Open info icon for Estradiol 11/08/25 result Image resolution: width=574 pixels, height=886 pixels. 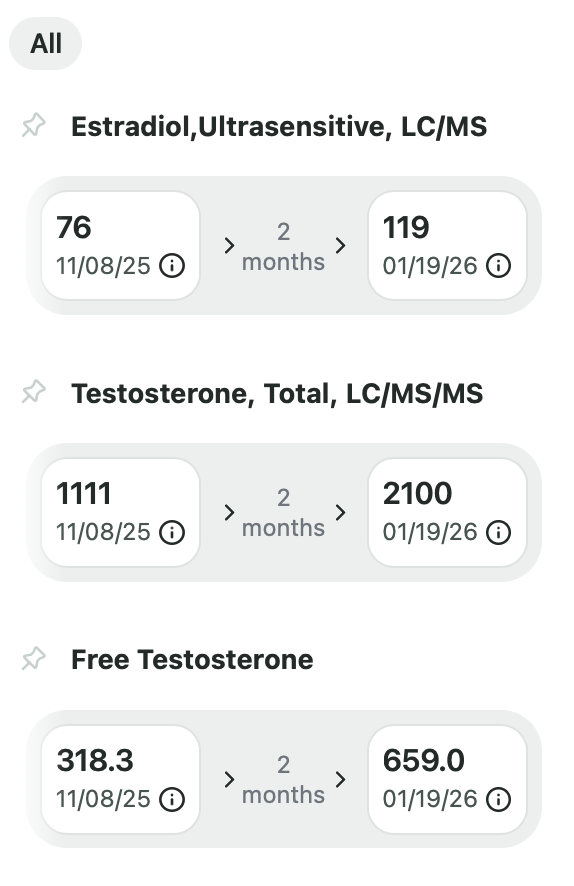point(172,265)
